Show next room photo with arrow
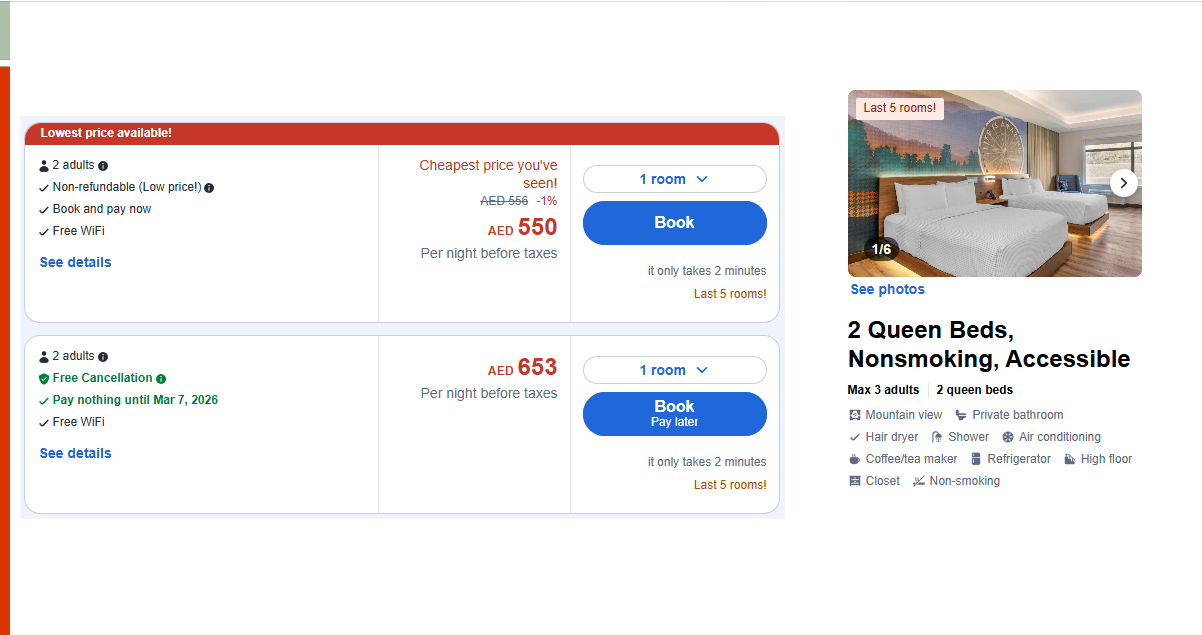The height and width of the screenshot is (635, 1202). (x=1124, y=183)
